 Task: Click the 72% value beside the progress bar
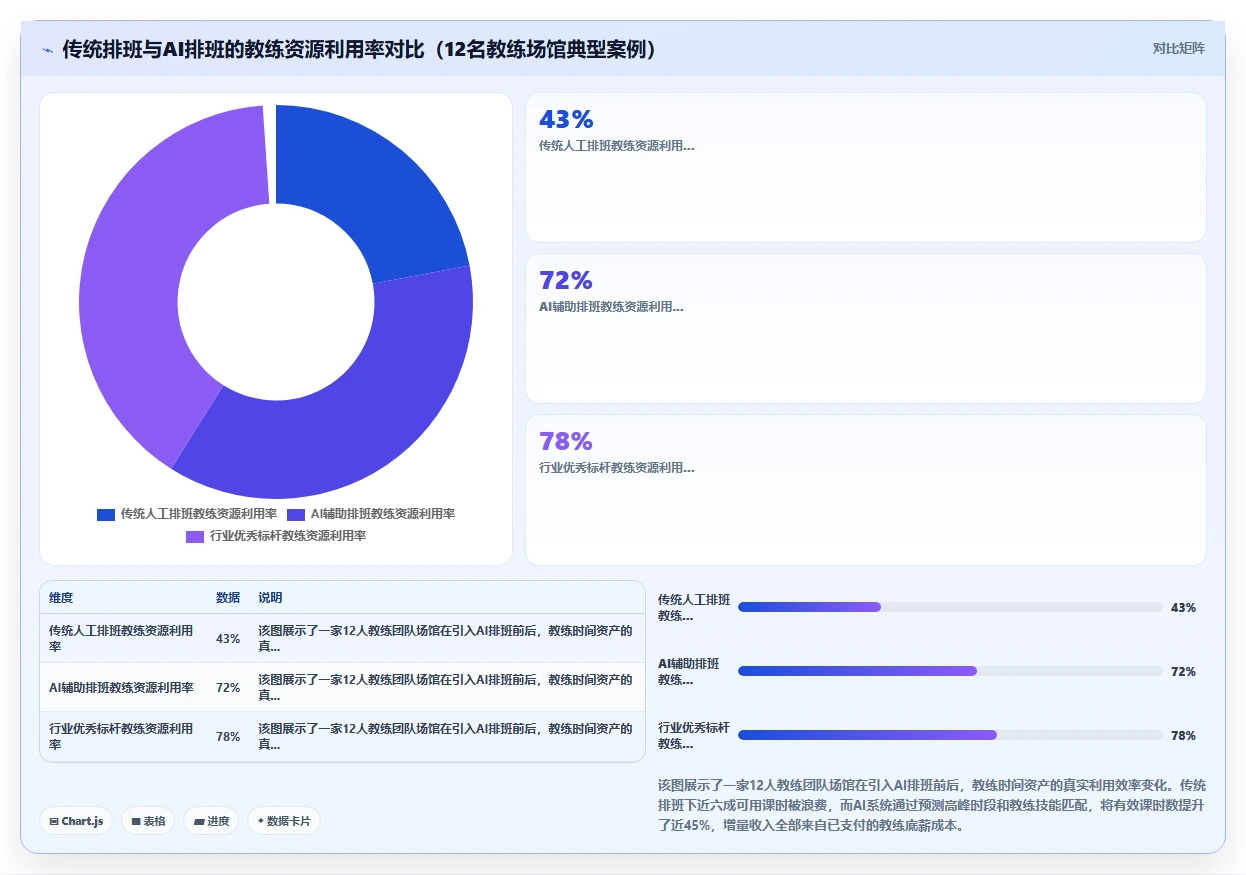1183,671
